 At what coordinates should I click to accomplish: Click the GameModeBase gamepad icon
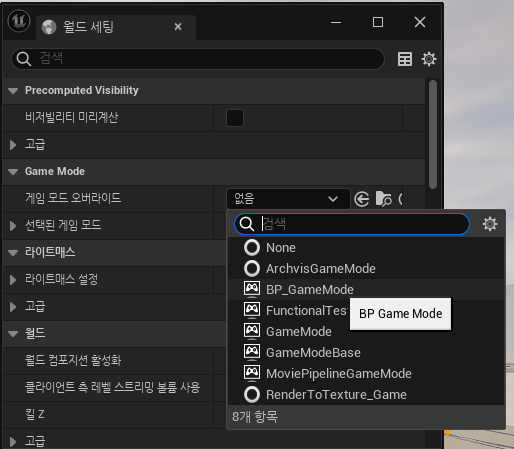point(252,352)
